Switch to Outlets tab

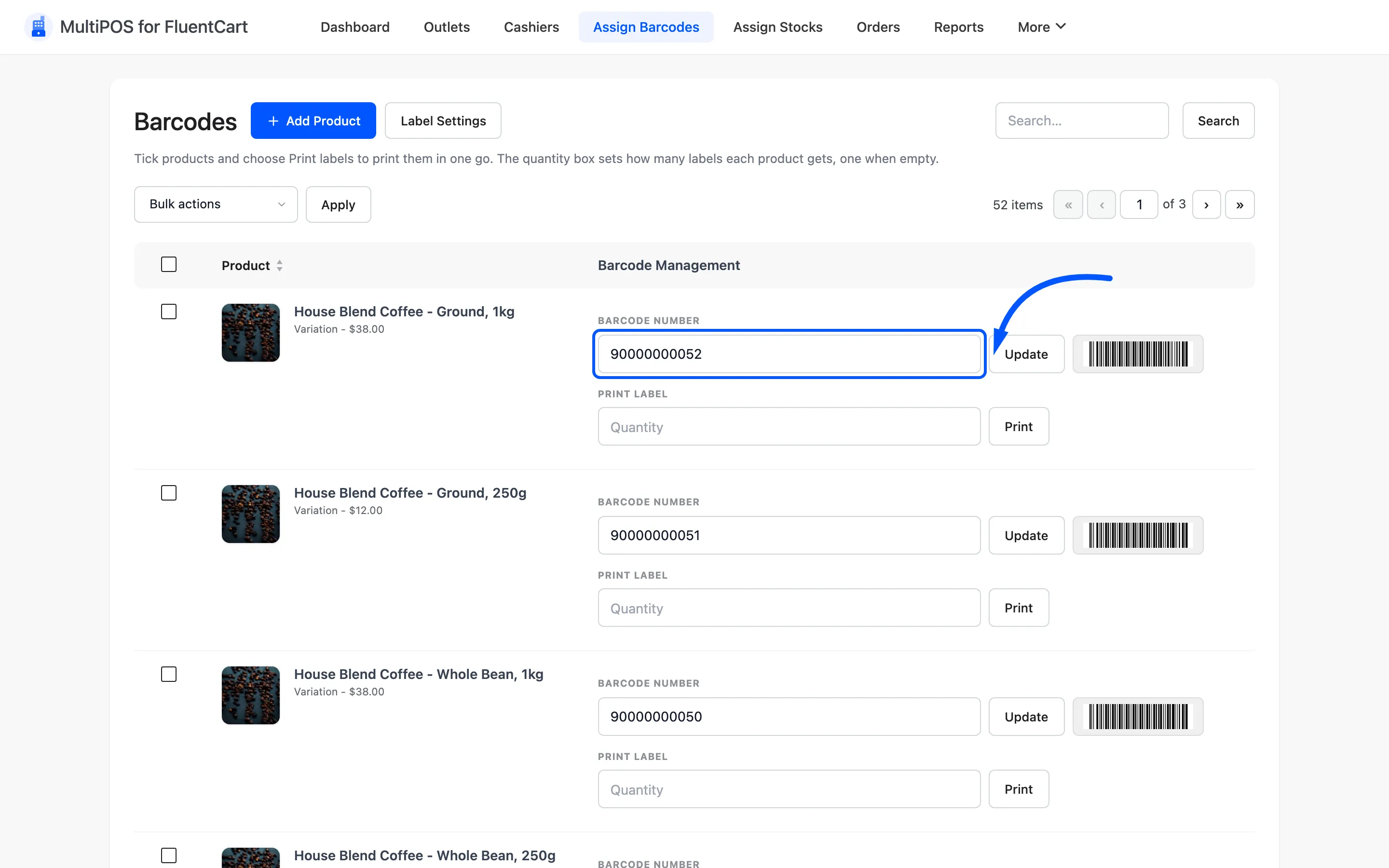tap(447, 27)
